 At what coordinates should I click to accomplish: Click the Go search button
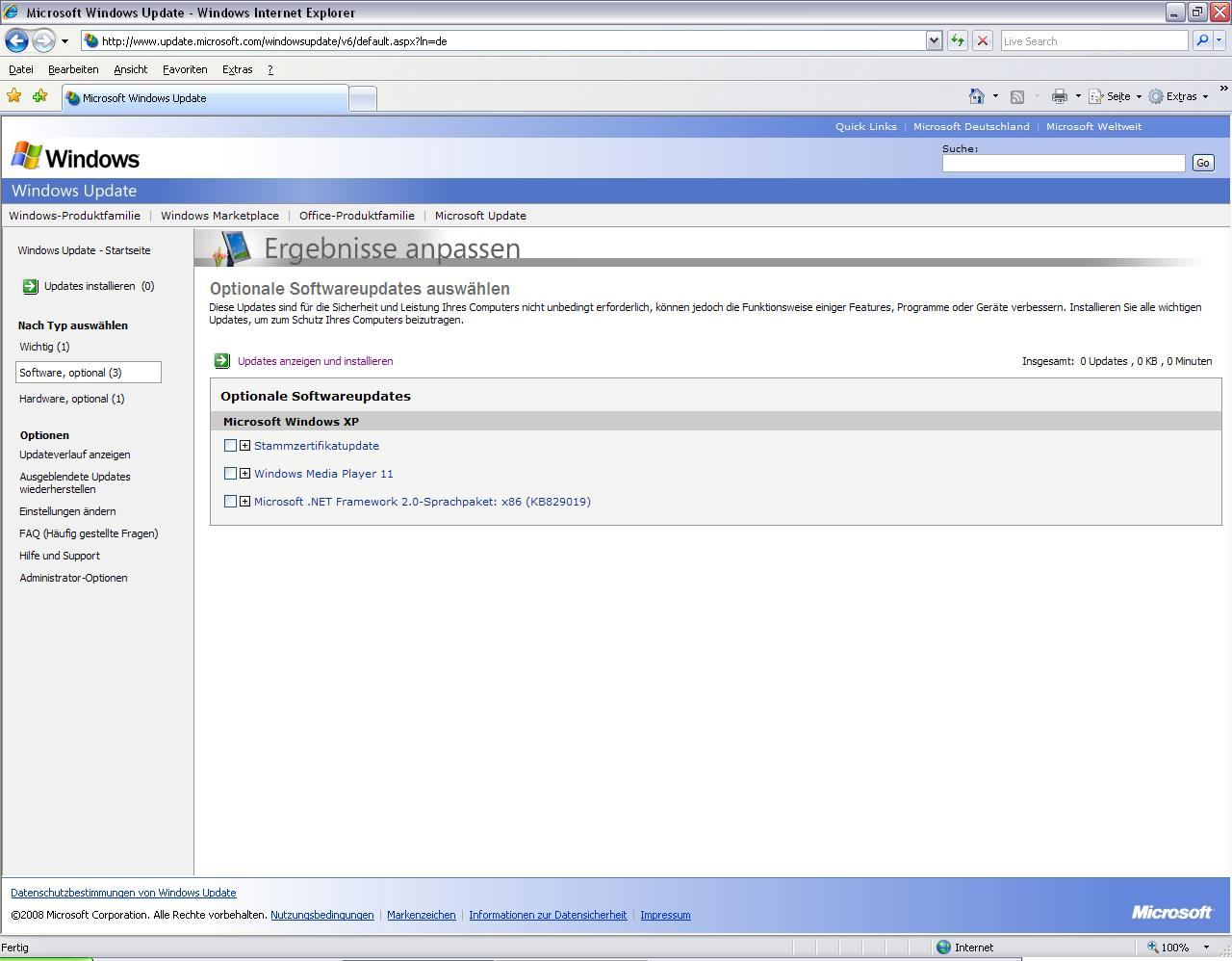[x=1202, y=163]
